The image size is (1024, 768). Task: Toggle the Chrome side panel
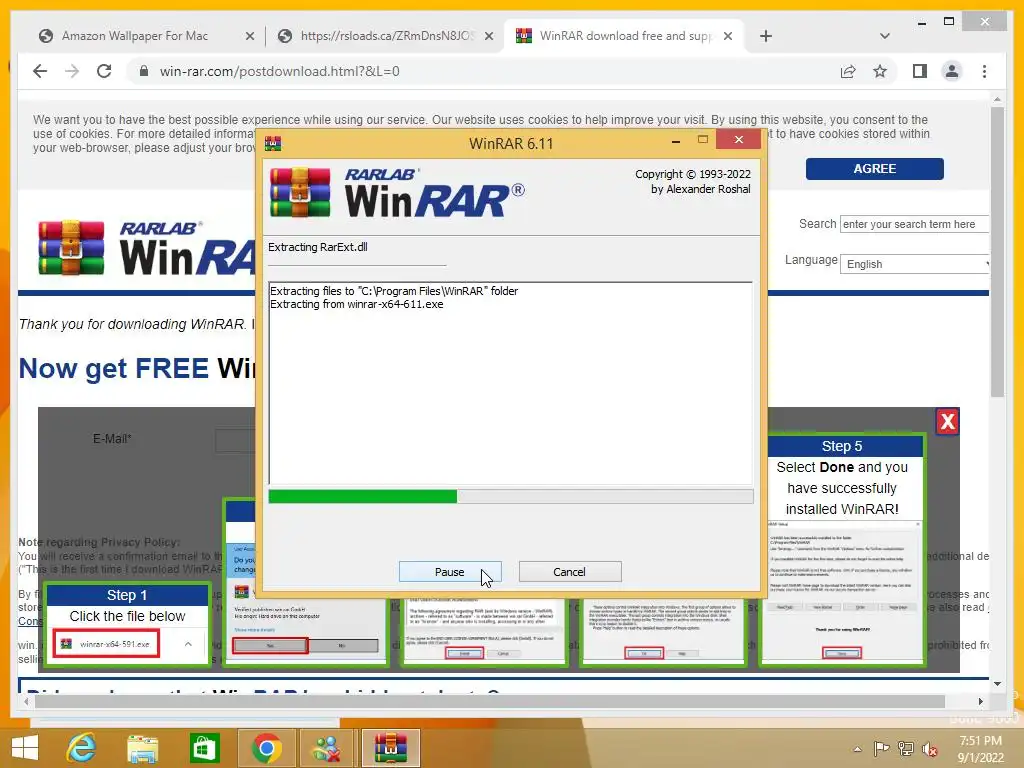(x=920, y=71)
